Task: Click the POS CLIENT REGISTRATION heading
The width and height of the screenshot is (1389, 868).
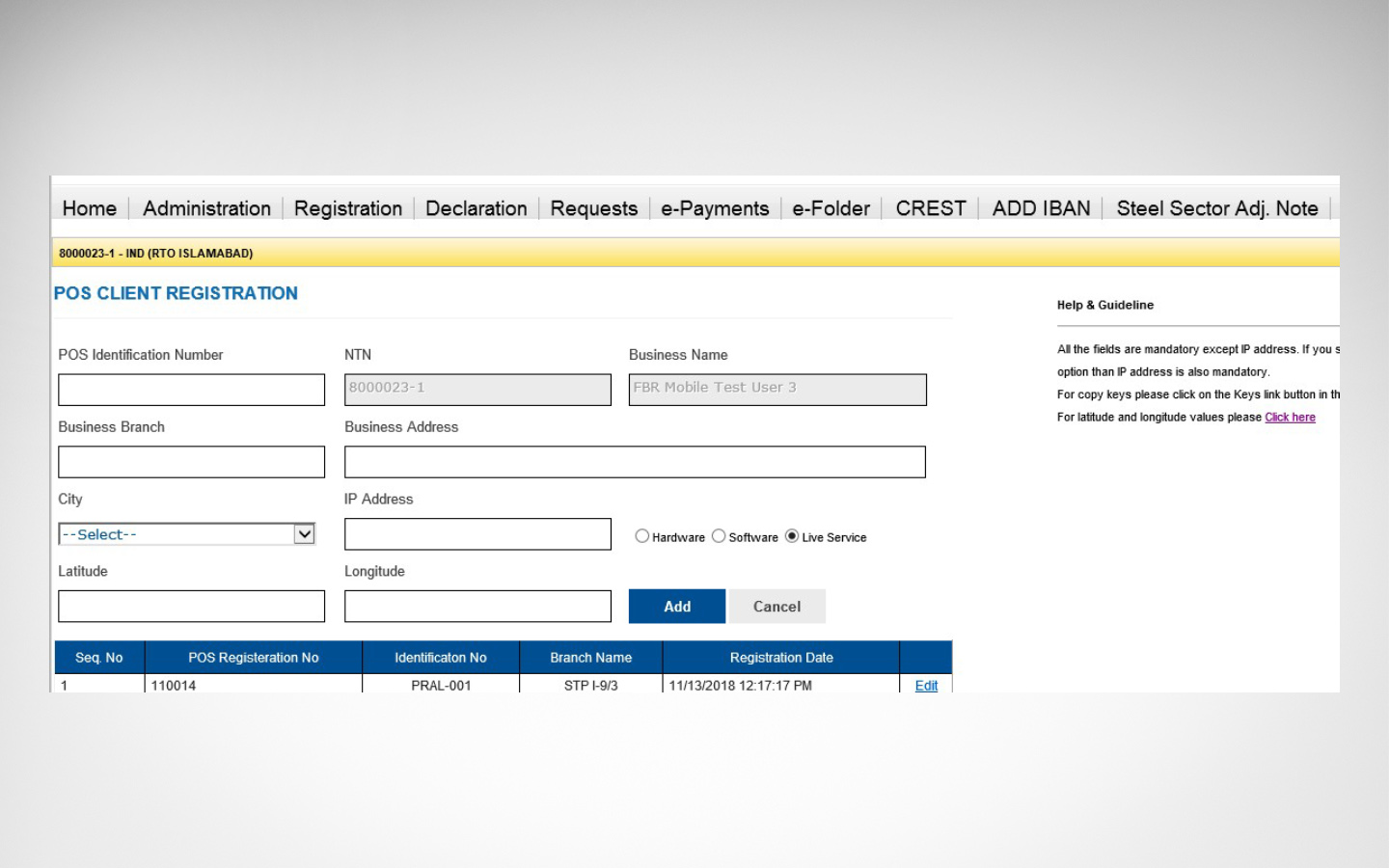Action: (x=176, y=293)
